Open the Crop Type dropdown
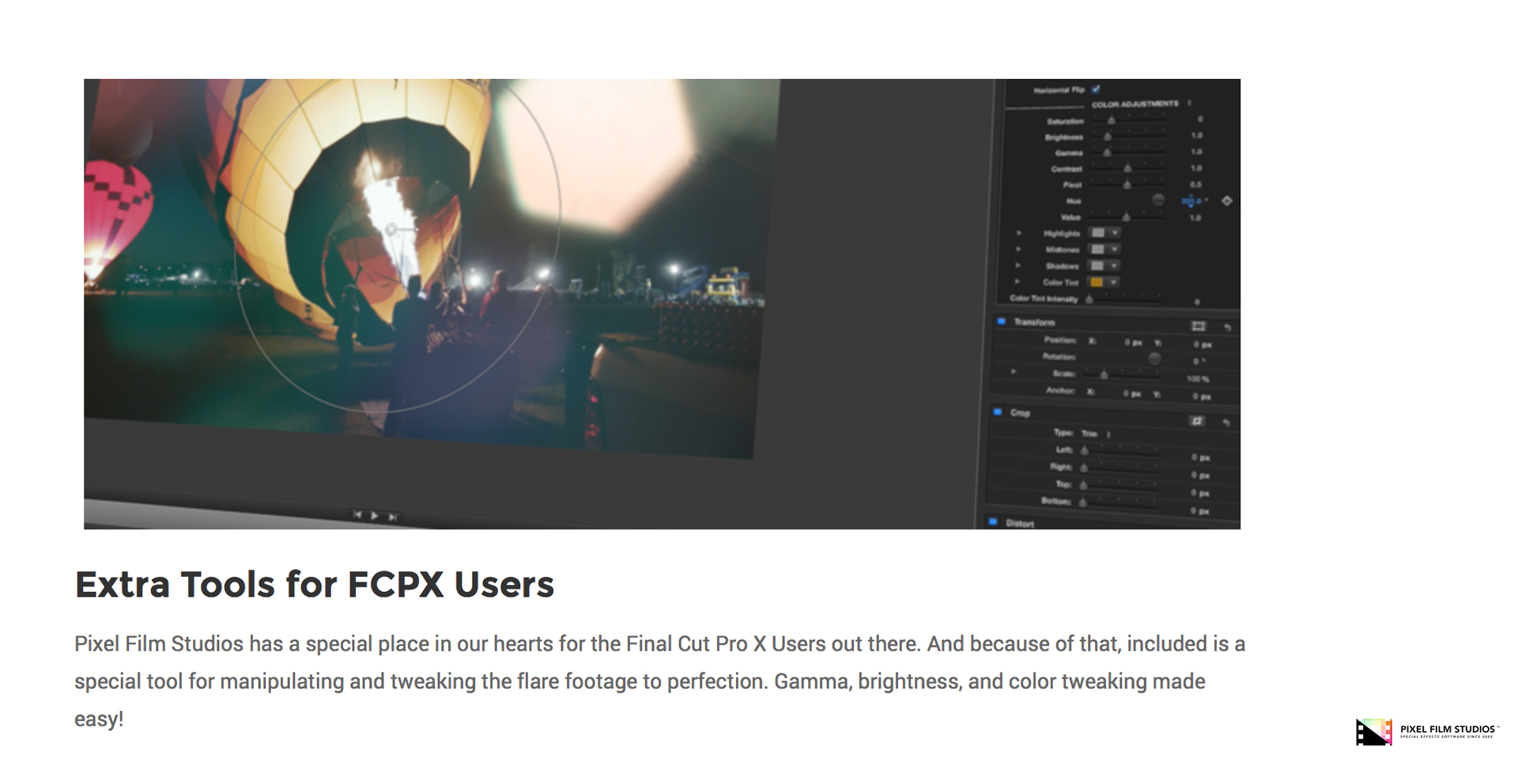Screen dimensions: 1529x784 [1096, 434]
